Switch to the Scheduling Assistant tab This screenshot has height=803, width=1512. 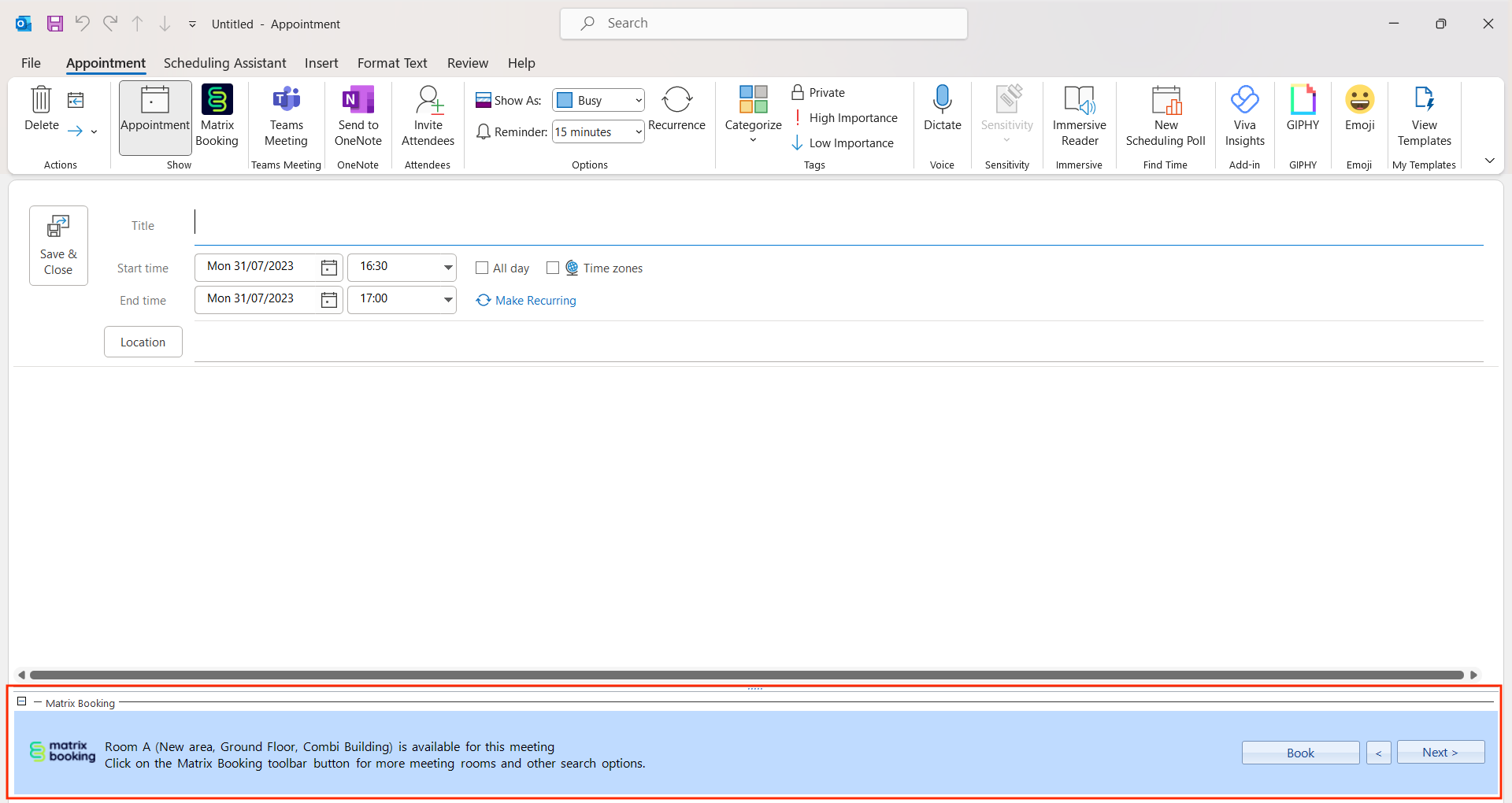point(224,63)
